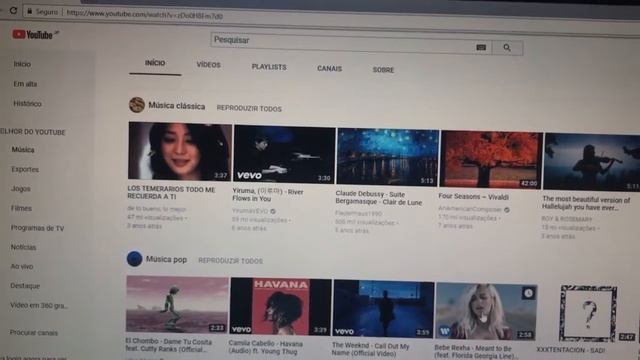Open the Música clássica channel avatar

[x=137, y=105]
